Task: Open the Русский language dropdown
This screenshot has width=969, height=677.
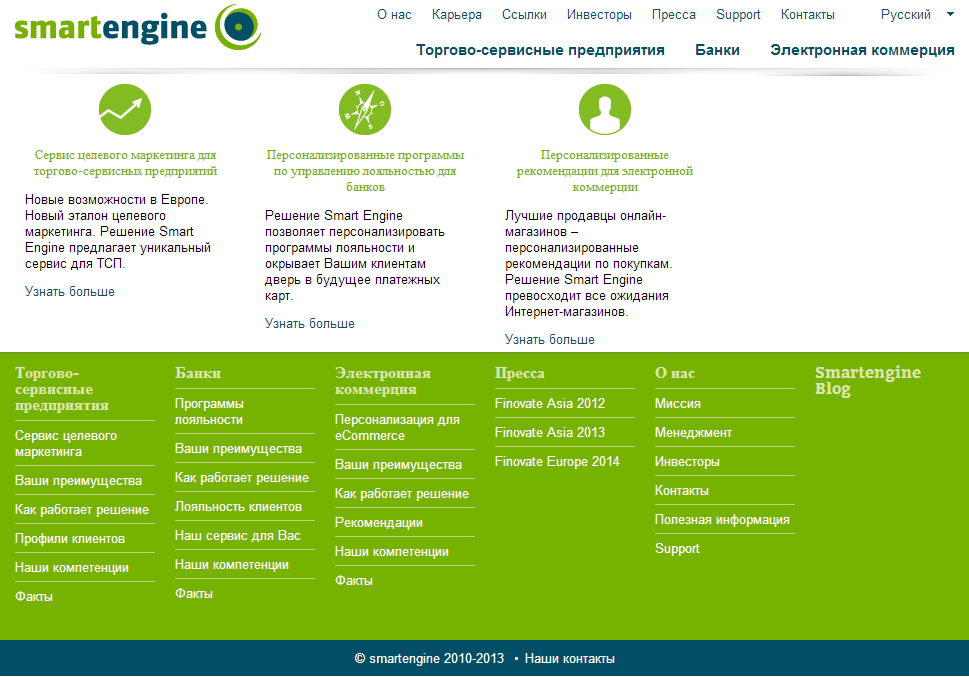Action: pos(917,14)
